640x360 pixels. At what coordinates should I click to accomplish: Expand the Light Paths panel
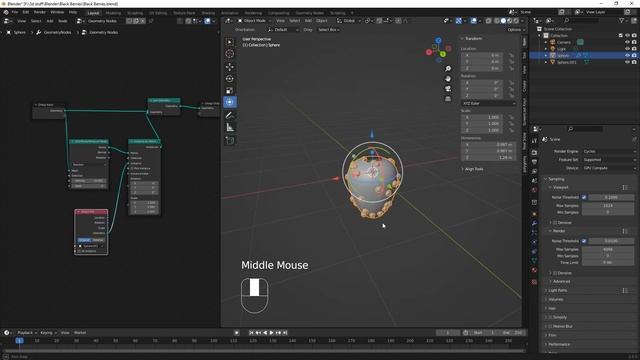tap(558, 290)
